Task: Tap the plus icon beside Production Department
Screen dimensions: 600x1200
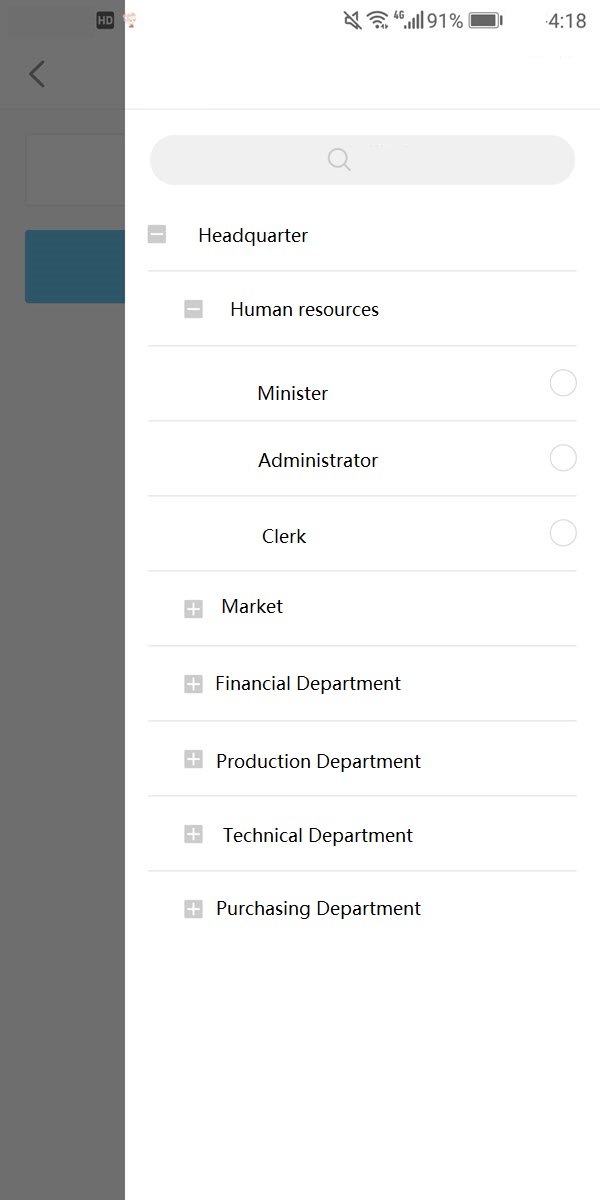Action: (x=193, y=760)
